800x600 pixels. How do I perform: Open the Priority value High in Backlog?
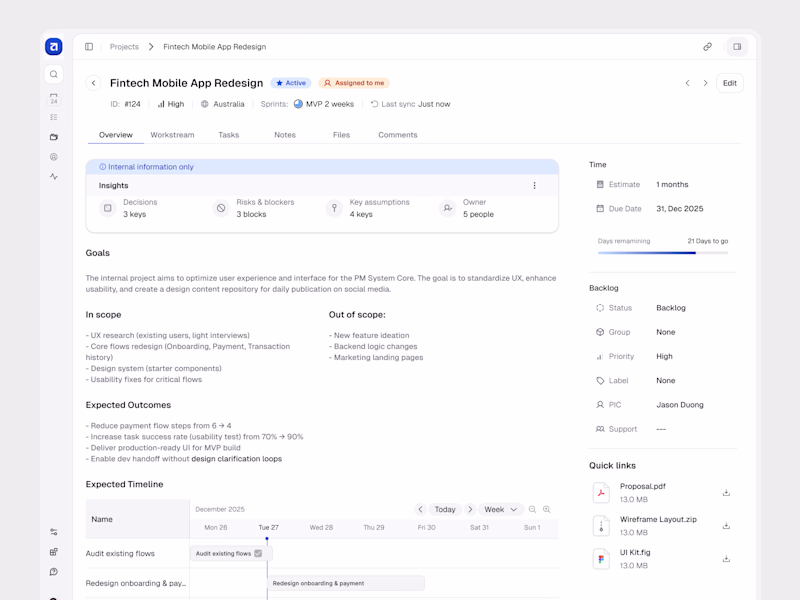pos(664,357)
